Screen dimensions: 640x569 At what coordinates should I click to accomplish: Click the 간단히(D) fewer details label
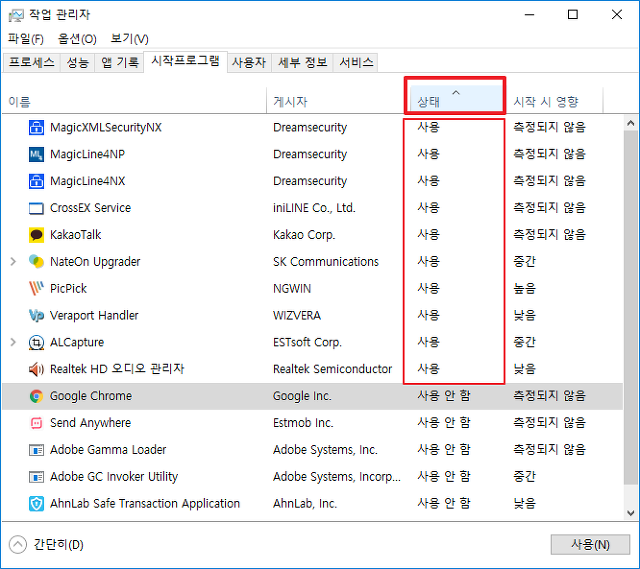tap(58, 545)
